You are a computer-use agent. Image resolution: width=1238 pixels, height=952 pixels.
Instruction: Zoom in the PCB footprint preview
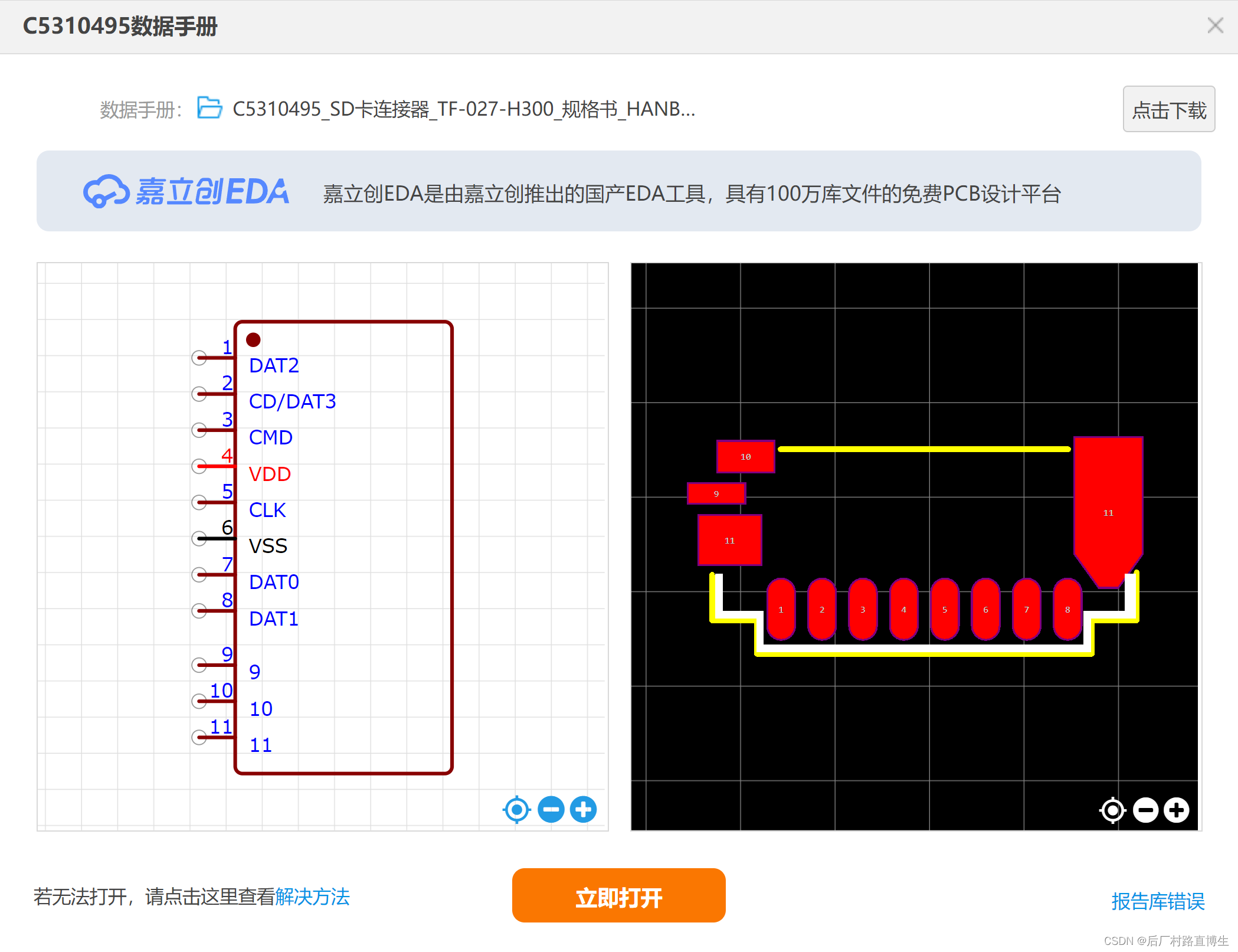click(x=1177, y=810)
